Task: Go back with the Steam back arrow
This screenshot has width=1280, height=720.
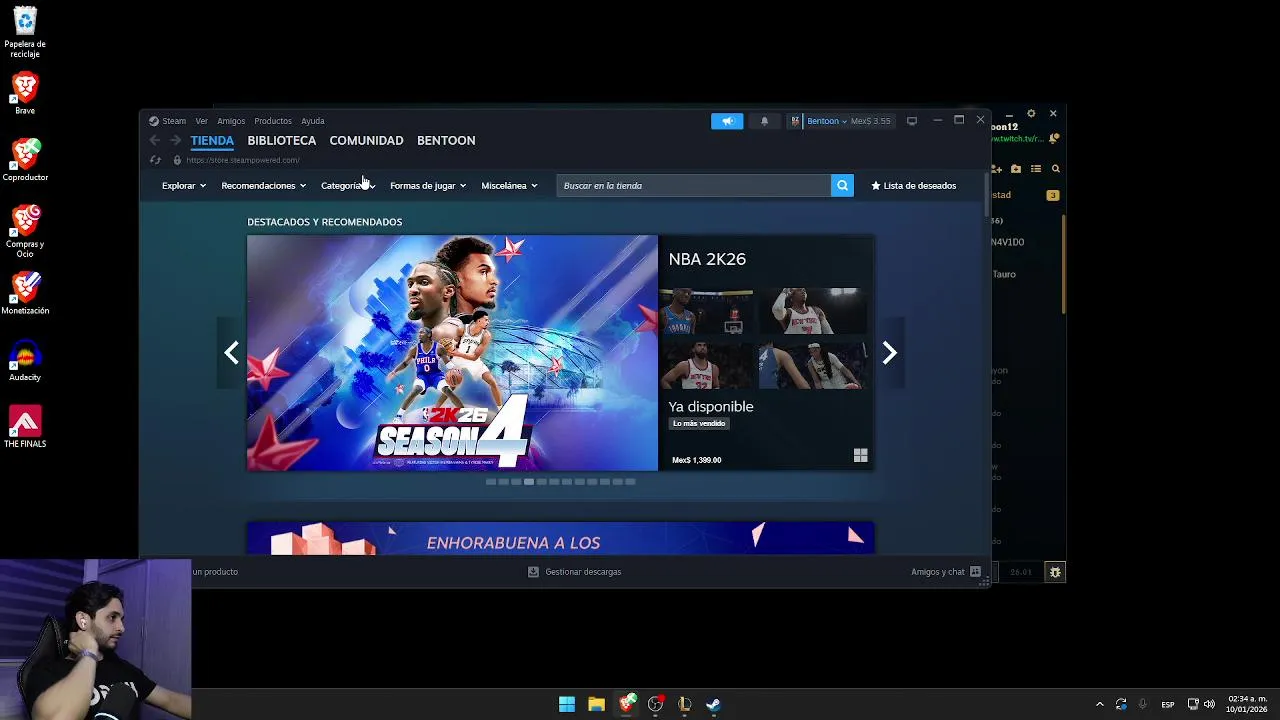Action: click(154, 141)
